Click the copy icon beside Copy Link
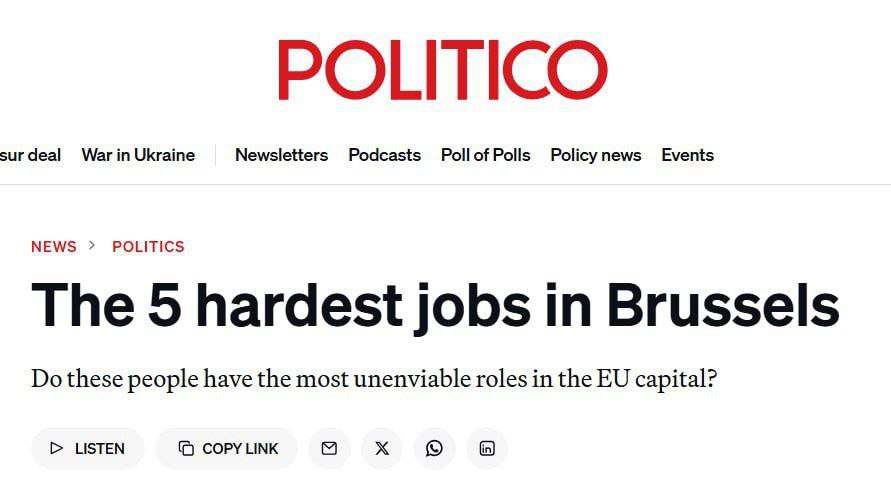The width and height of the screenshot is (891, 490). tap(186, 448)
